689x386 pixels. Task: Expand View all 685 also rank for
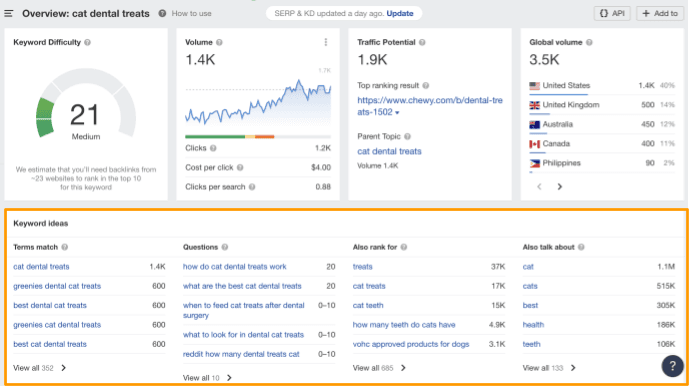(379, 368)
